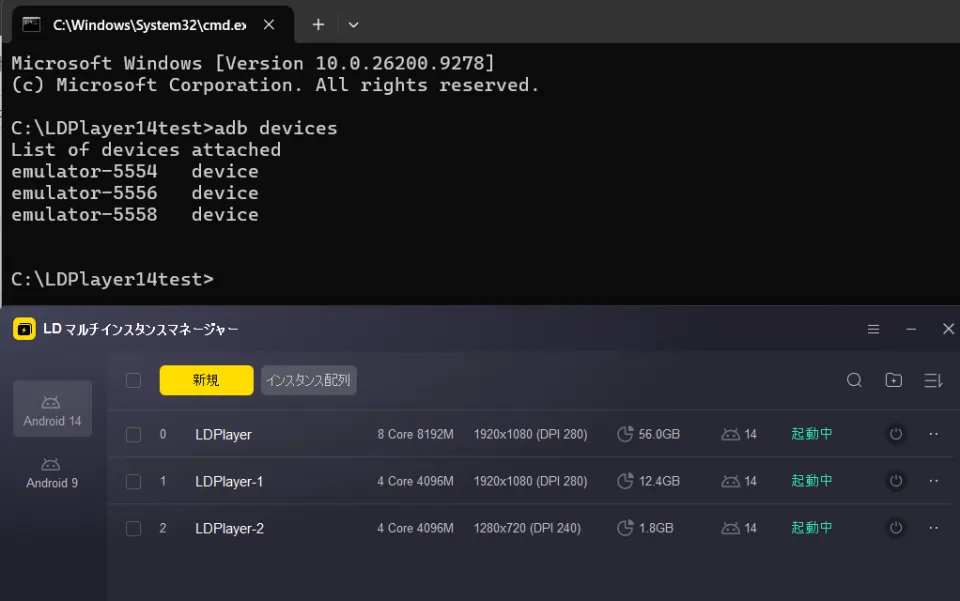
Task: Check the box for LDPlayer-2
Action: 133,528
